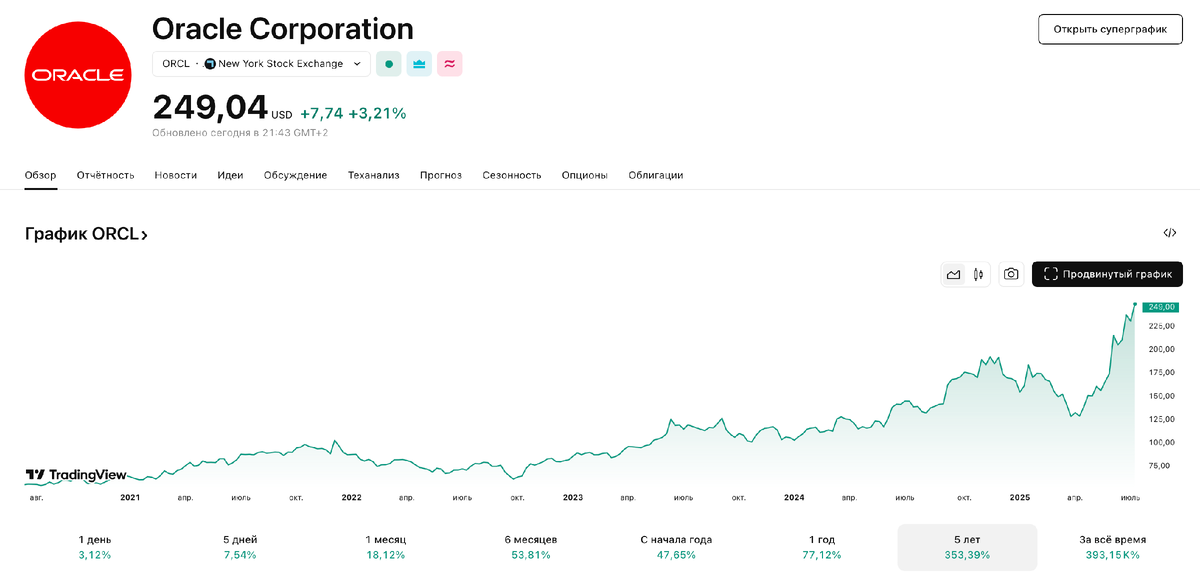1200x583 pixels.
Task: Click the 2023 label on time axis
Action: tap(573, 497)
